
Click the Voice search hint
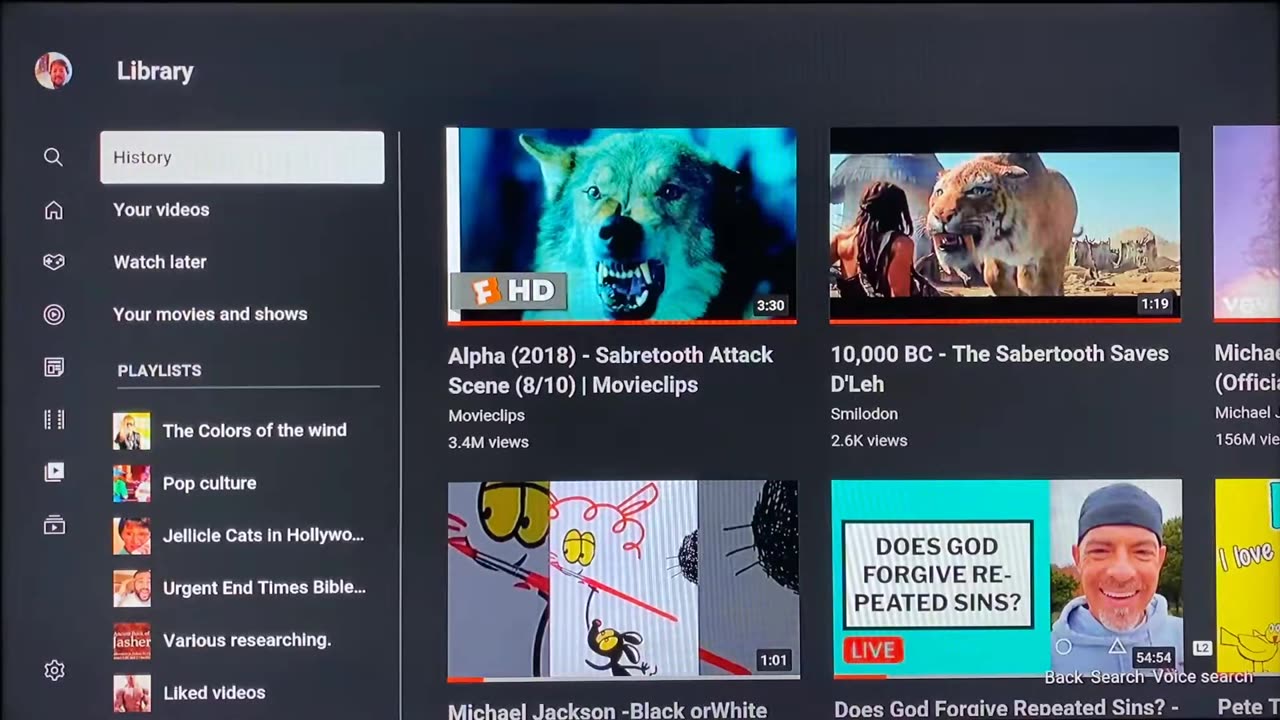(1202, 677)
